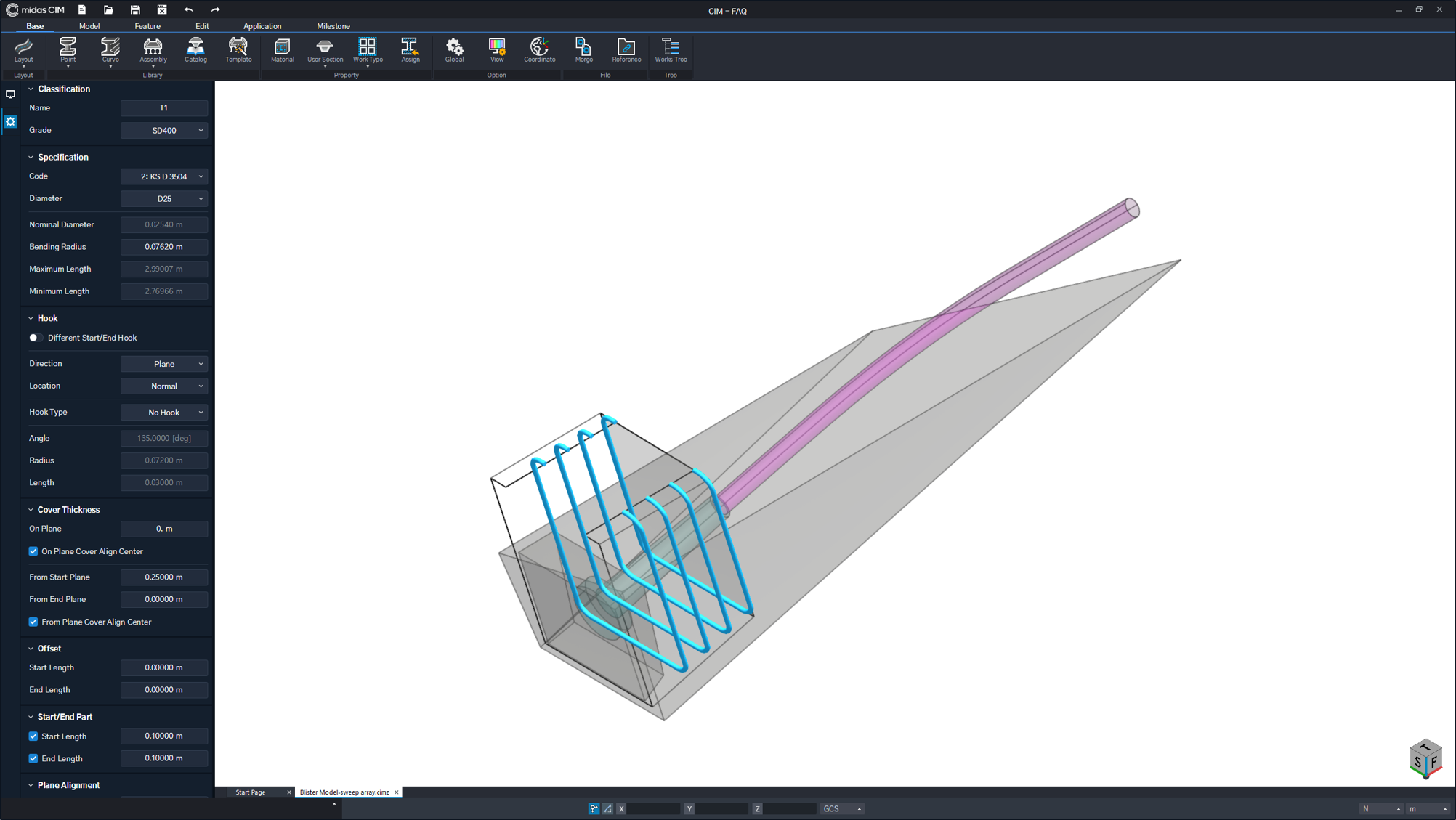Image resolution: width=1456 pixels, height=820 pixels.
Task: Open the Catalog library
Action: pyautogui.click(x=195, y=50)
